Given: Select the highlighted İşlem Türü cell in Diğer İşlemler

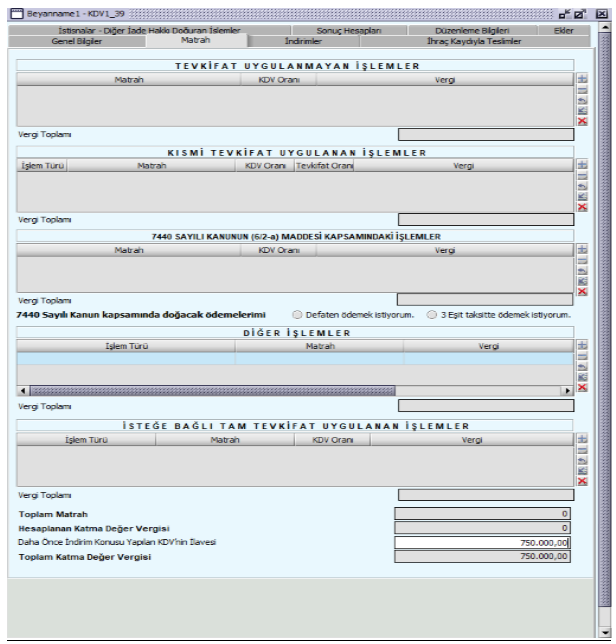Looking at the screenshot, I should tap(125, 358).
